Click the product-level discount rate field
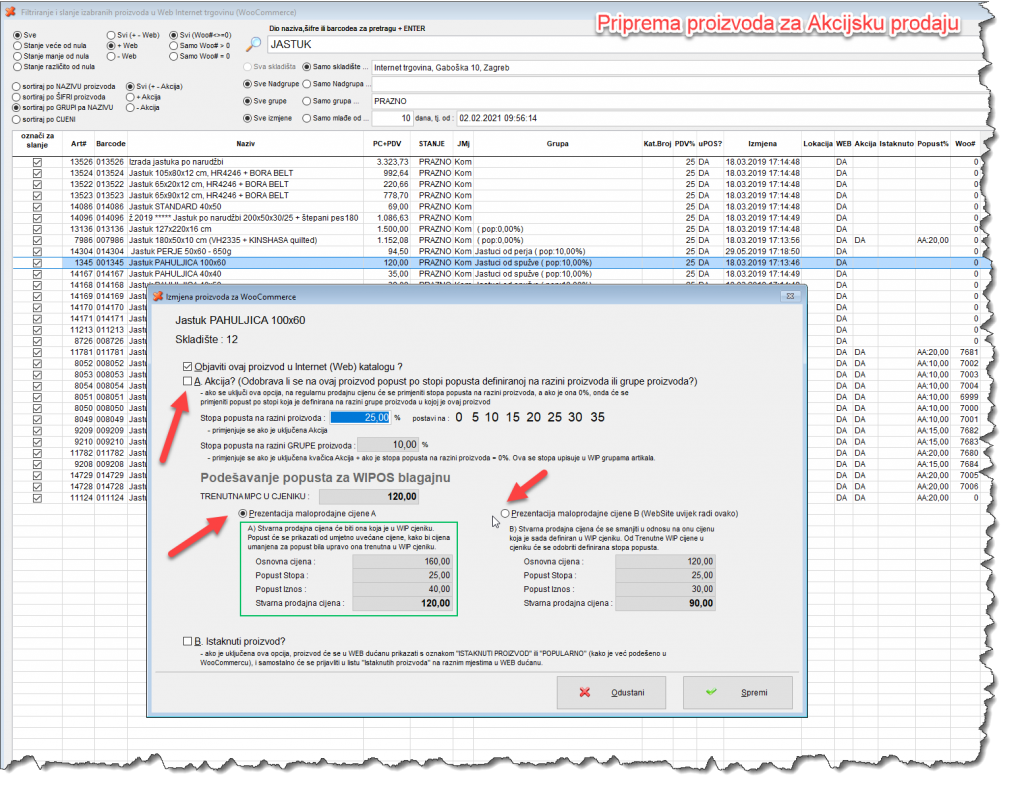Viewport: 1024px width, 785px height. pos(359,417)
